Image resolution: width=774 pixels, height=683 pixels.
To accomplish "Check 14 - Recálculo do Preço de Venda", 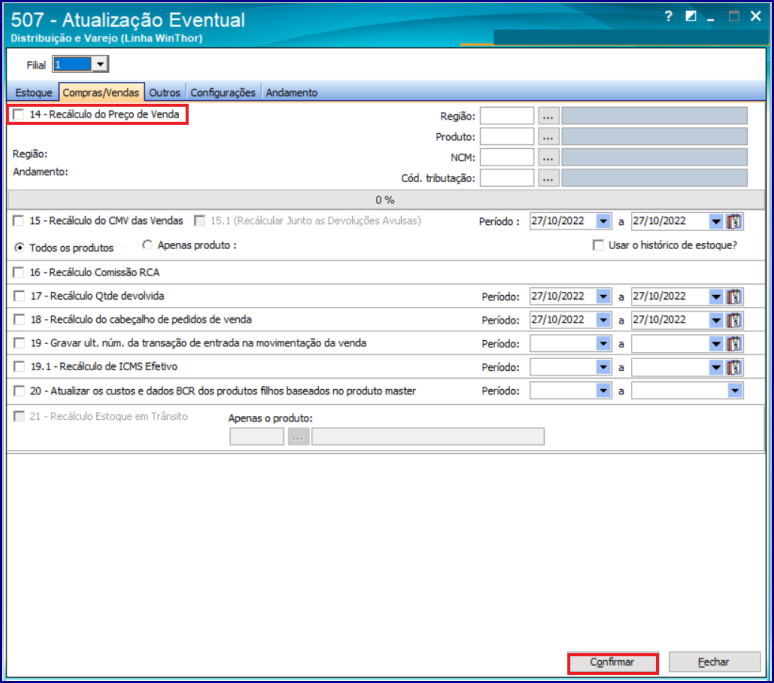I will (19, 114).
